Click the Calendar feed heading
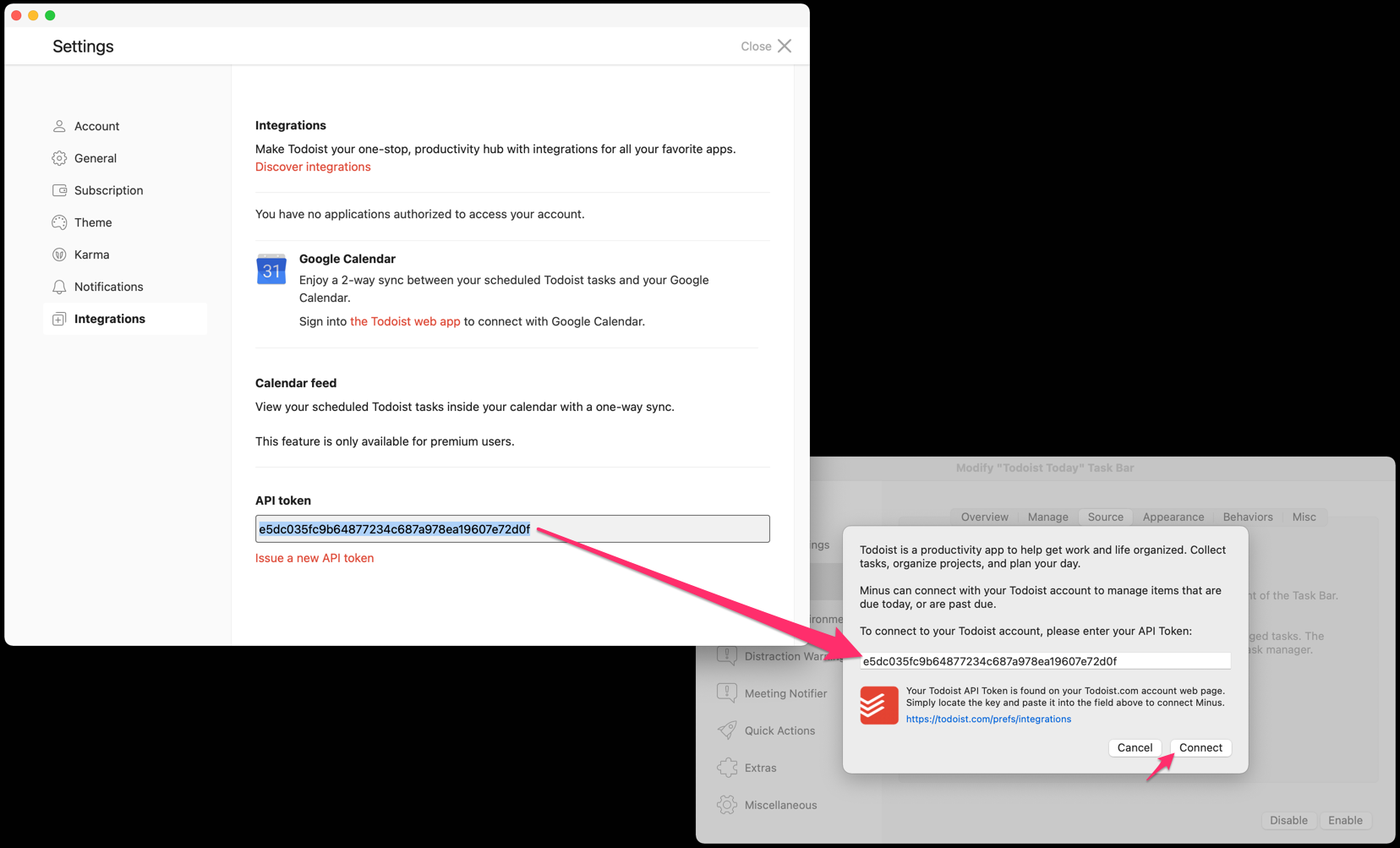 pos(296,383)
